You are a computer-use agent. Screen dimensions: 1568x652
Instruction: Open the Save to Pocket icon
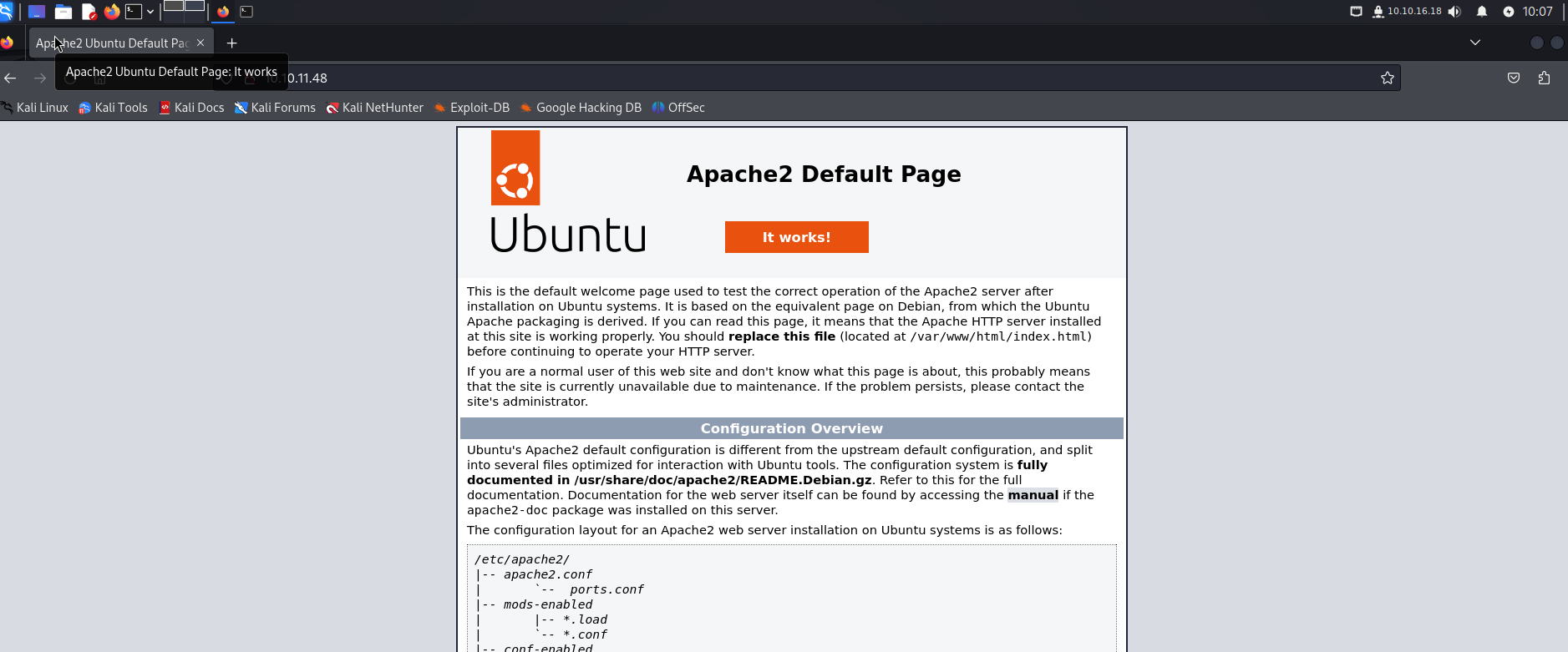[1514, 78]
